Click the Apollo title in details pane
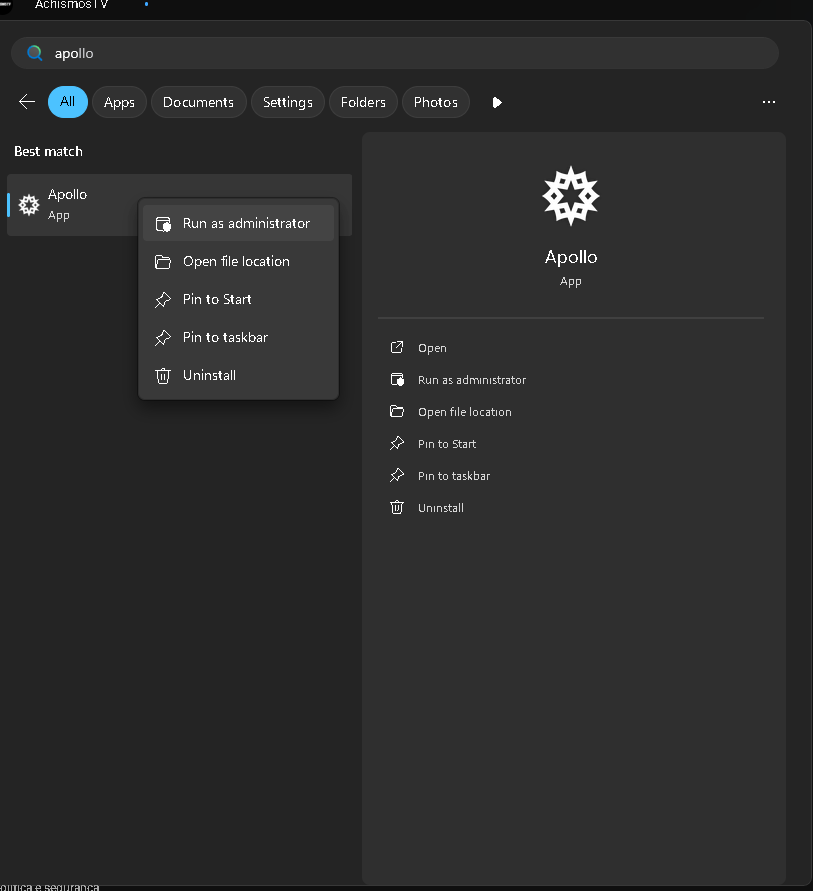The image size is (813, 891). [x=571, y=257]
